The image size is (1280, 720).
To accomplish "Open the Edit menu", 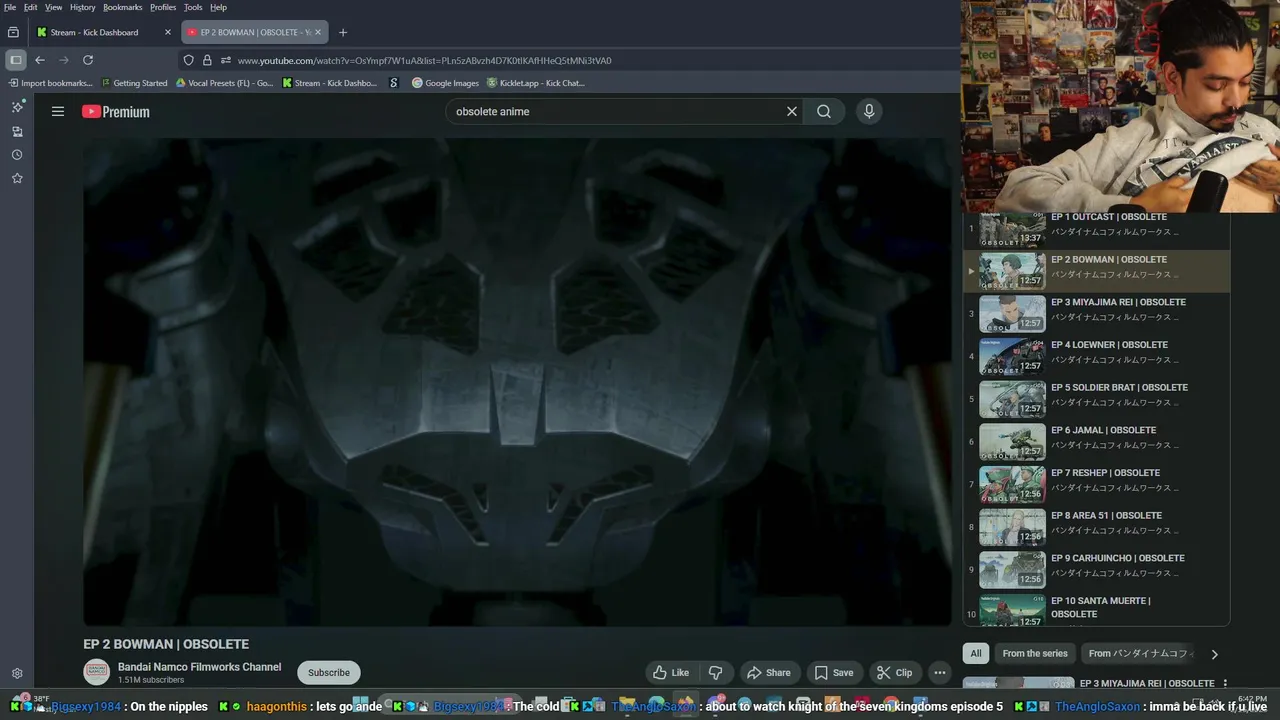I will coord(31,7).
